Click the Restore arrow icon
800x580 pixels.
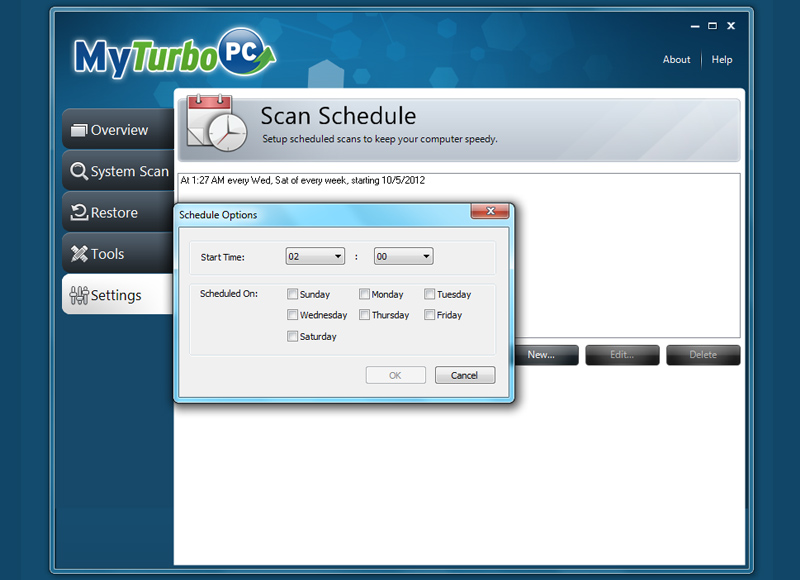coord(78,213)
